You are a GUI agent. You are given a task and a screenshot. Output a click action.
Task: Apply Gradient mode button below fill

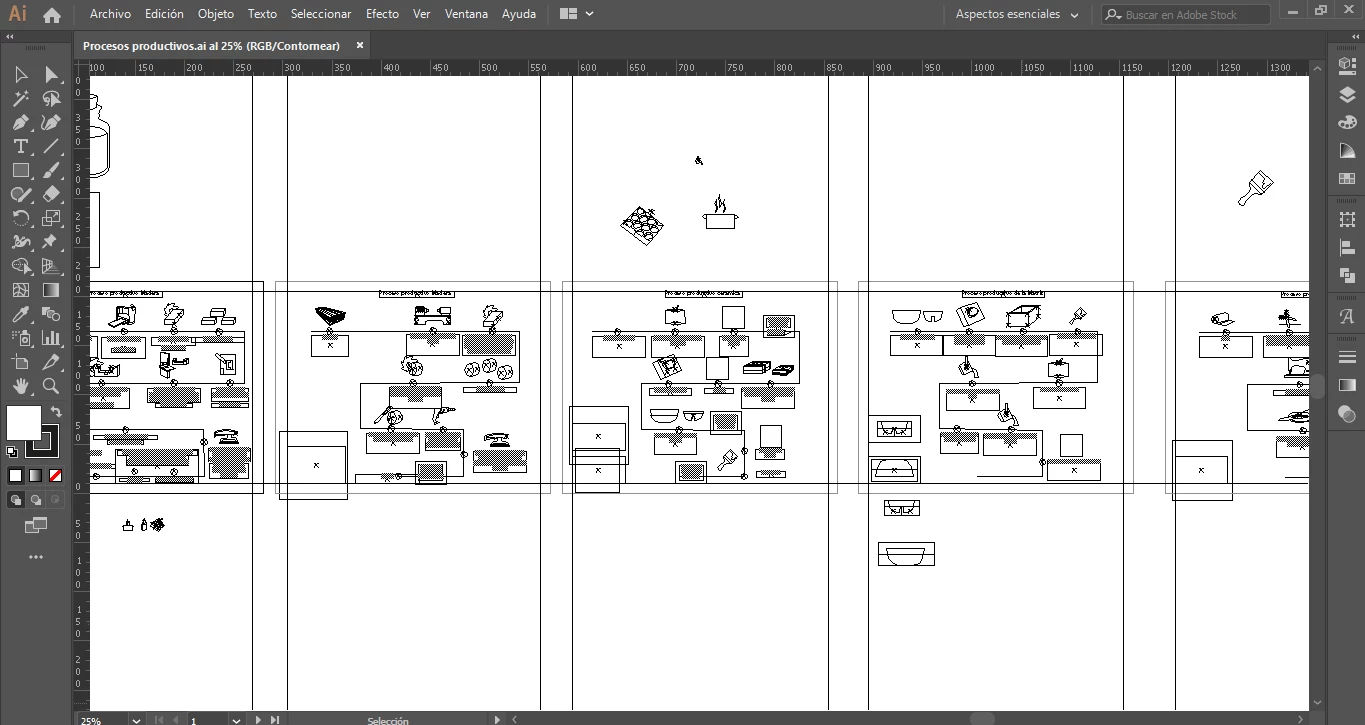click(x=35, y=476)
